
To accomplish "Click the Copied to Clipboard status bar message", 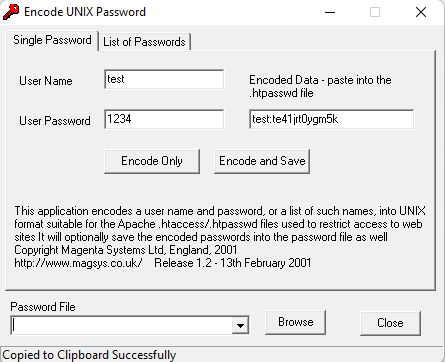I will pyautogui.click(x=89, y=355).
